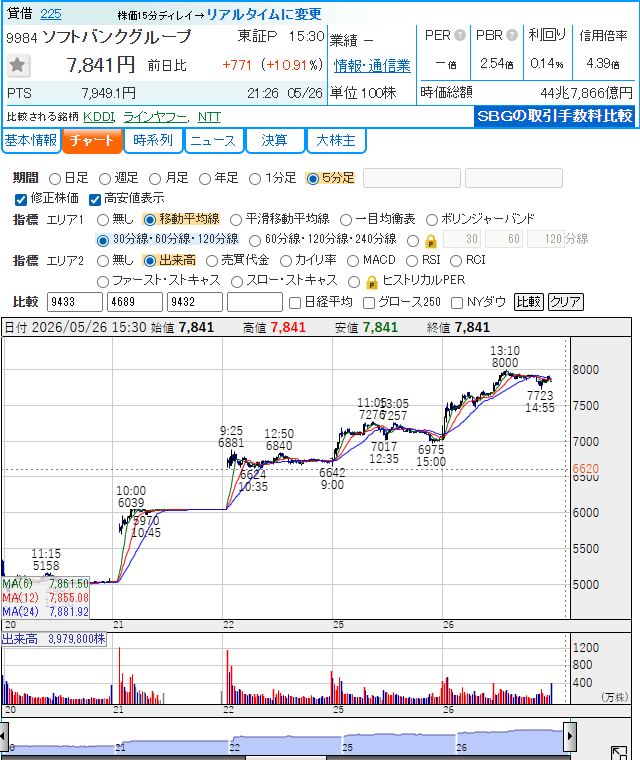Screen dimensions: 640x760
Task: Click the 比較 compare button
Action: pyautogui.click(x=528, y=302)
